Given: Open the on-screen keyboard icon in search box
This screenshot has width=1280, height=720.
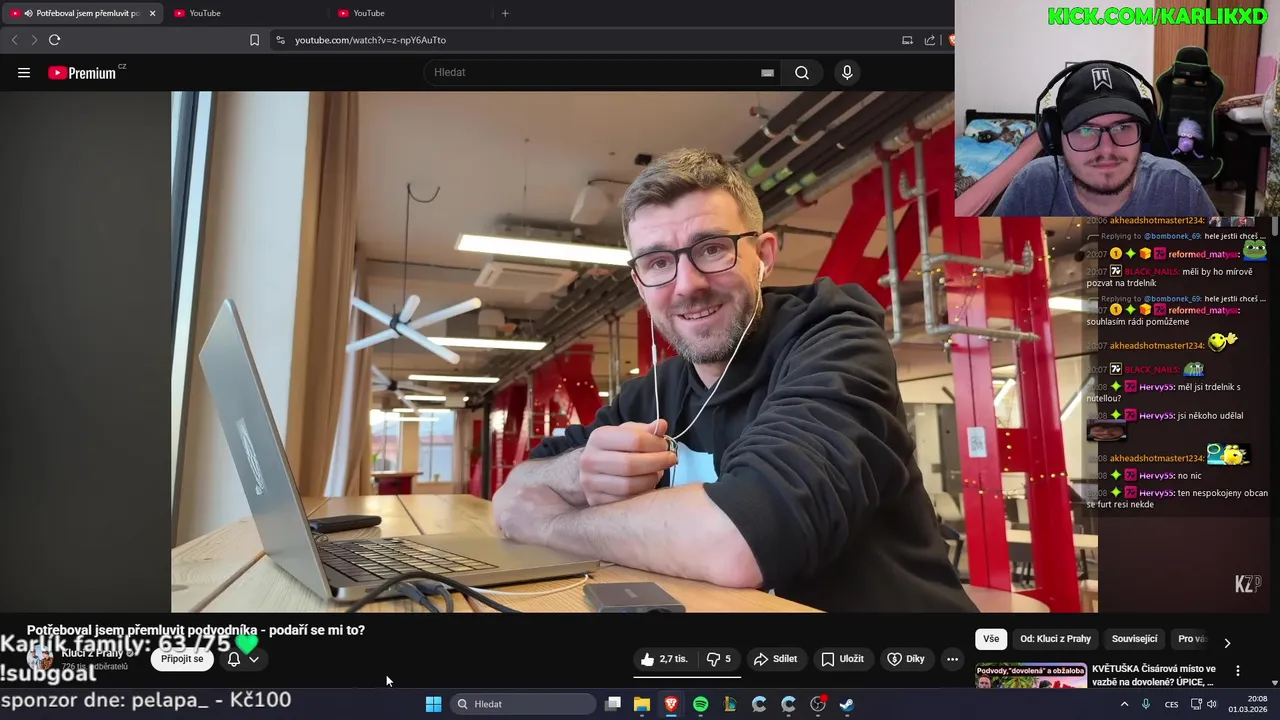Looking at the screenshot, I should [767, 73].
